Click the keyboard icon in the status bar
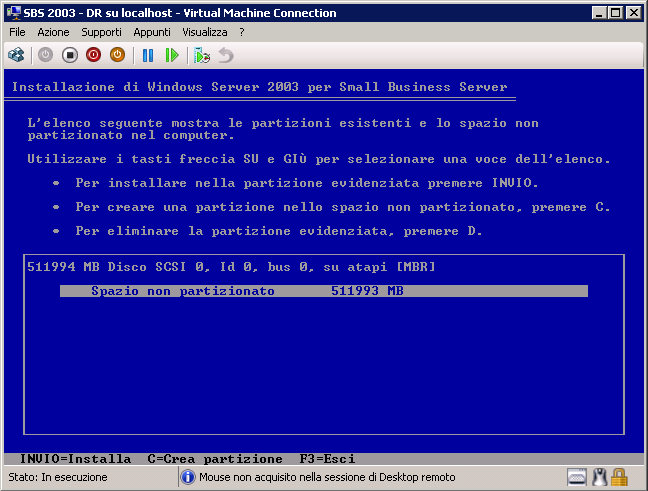This screenshot has height=491, width=648. pos(577,477)
